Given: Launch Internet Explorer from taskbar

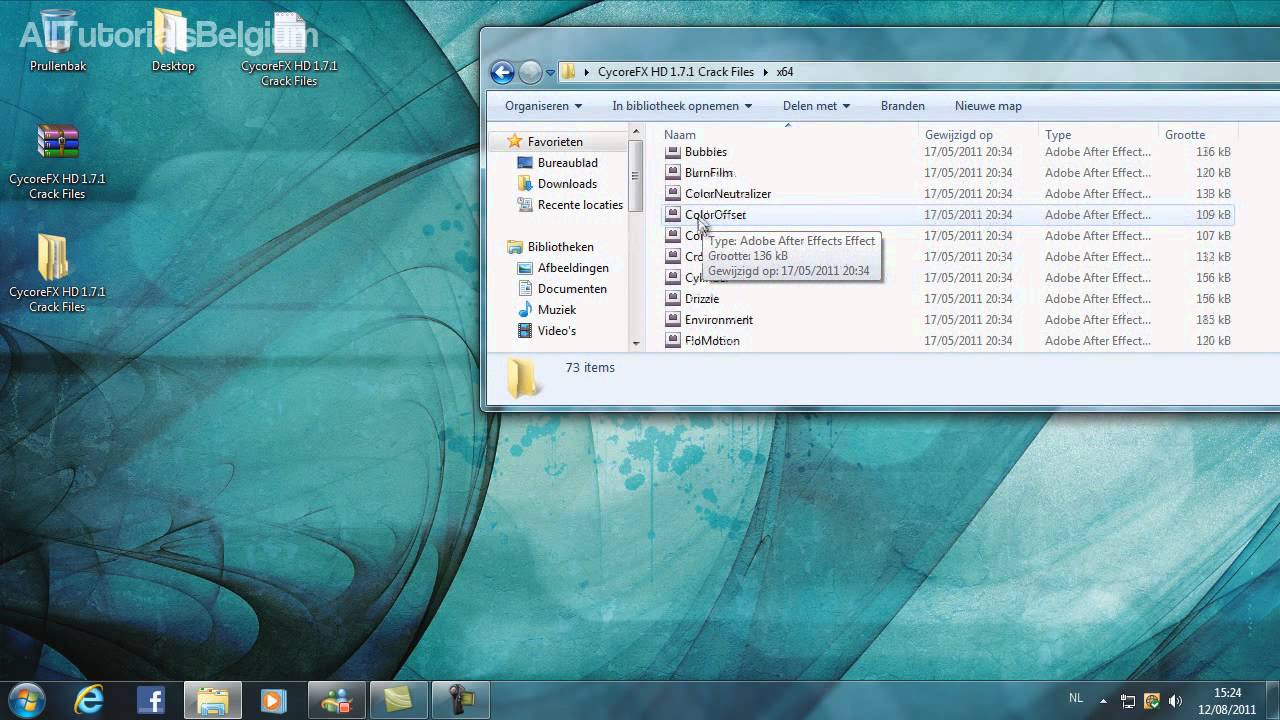Looking at the screenshot, I should point(89,700).
